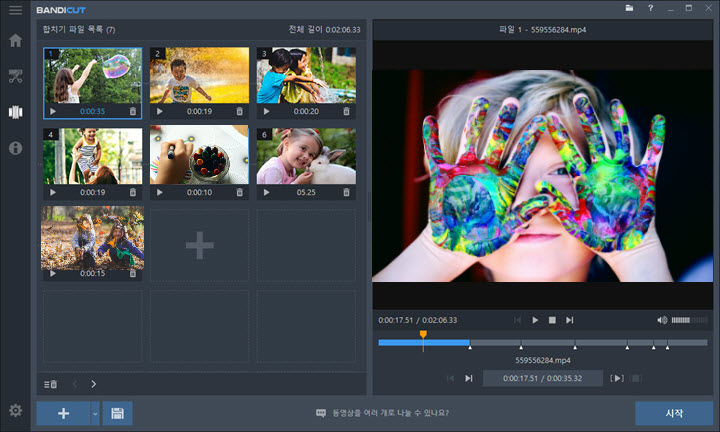Viewport: 720px width, 432px height.
Task: Skip to next file in preview
Action: click(570, 320)
